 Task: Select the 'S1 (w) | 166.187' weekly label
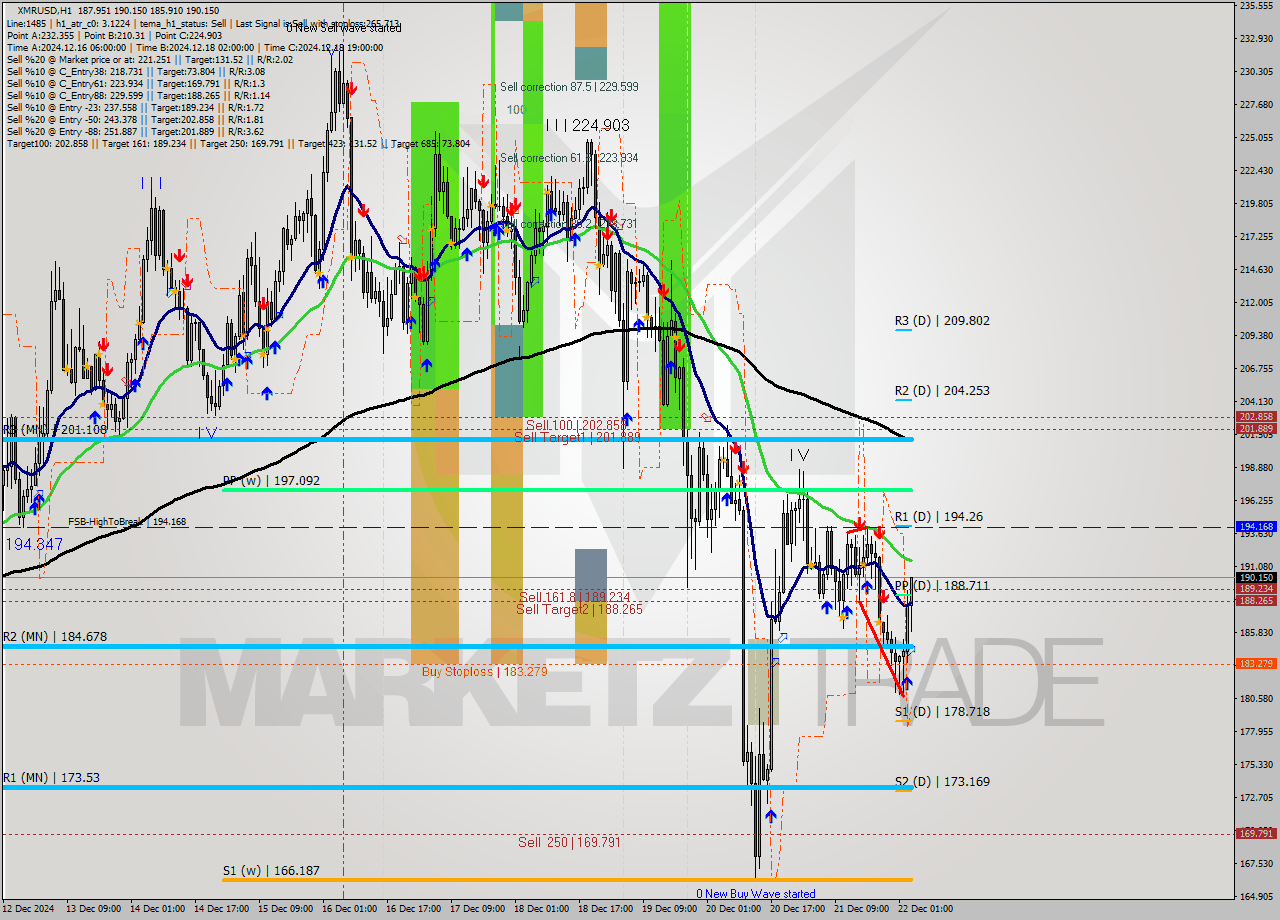coord(271,871)
